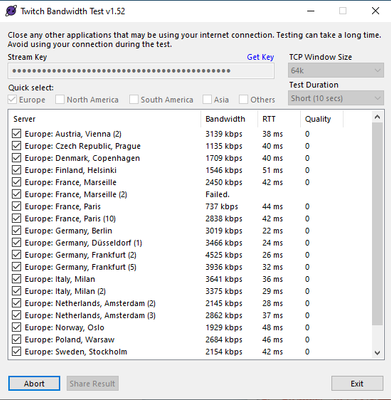Click the '4525 kbps' bandwidth value
Screen dimensions: 391x400
[x=224, y=255]
